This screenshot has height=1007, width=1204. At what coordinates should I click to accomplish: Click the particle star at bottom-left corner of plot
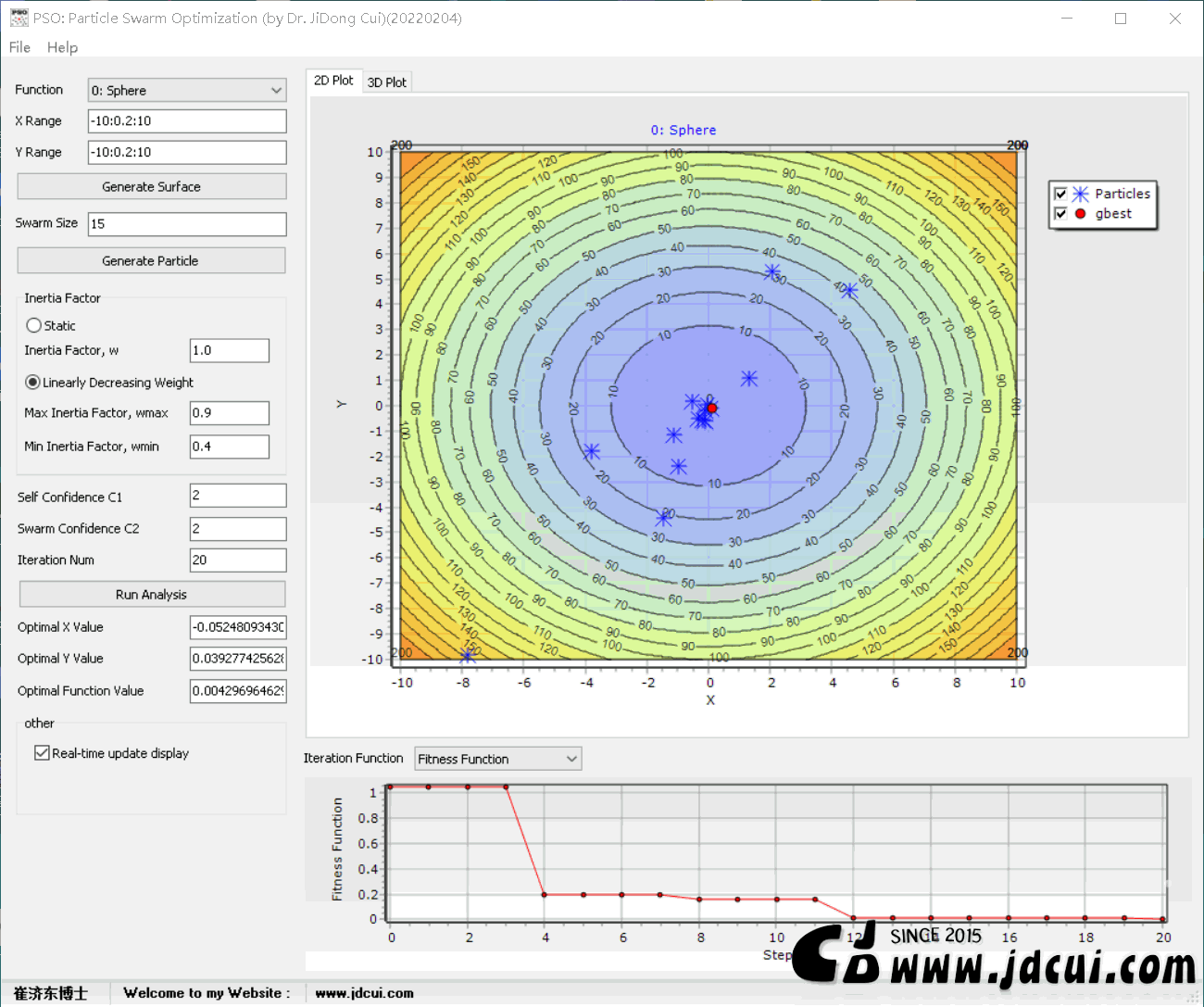pyautogui.click(x=468, y=656)
